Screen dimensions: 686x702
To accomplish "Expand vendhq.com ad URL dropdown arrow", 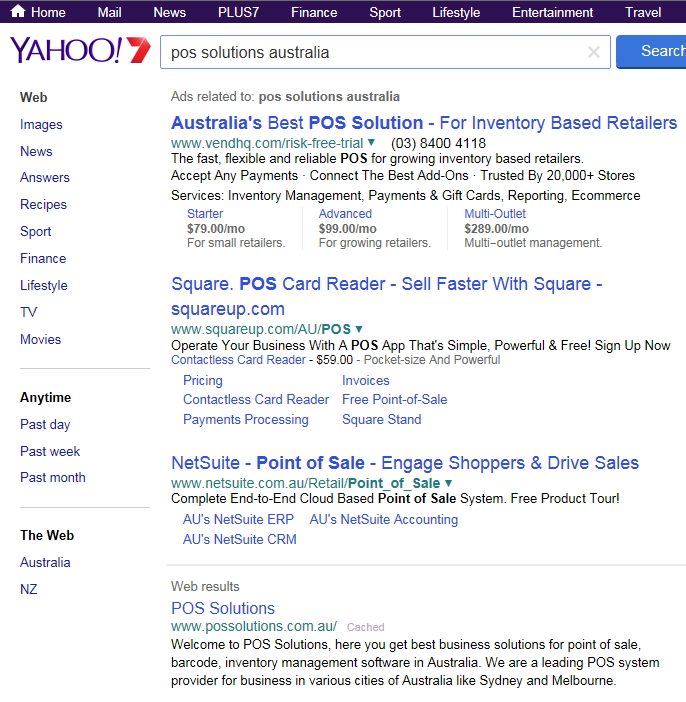I will [x=372, y=143].
